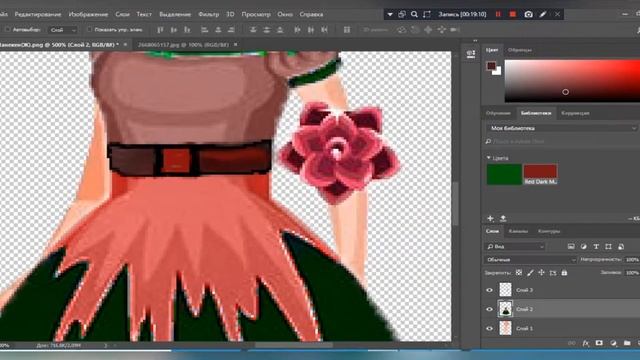Stop the screen recording with red square
This screenshot has height=360, width=640.
(x=513, y=14)
